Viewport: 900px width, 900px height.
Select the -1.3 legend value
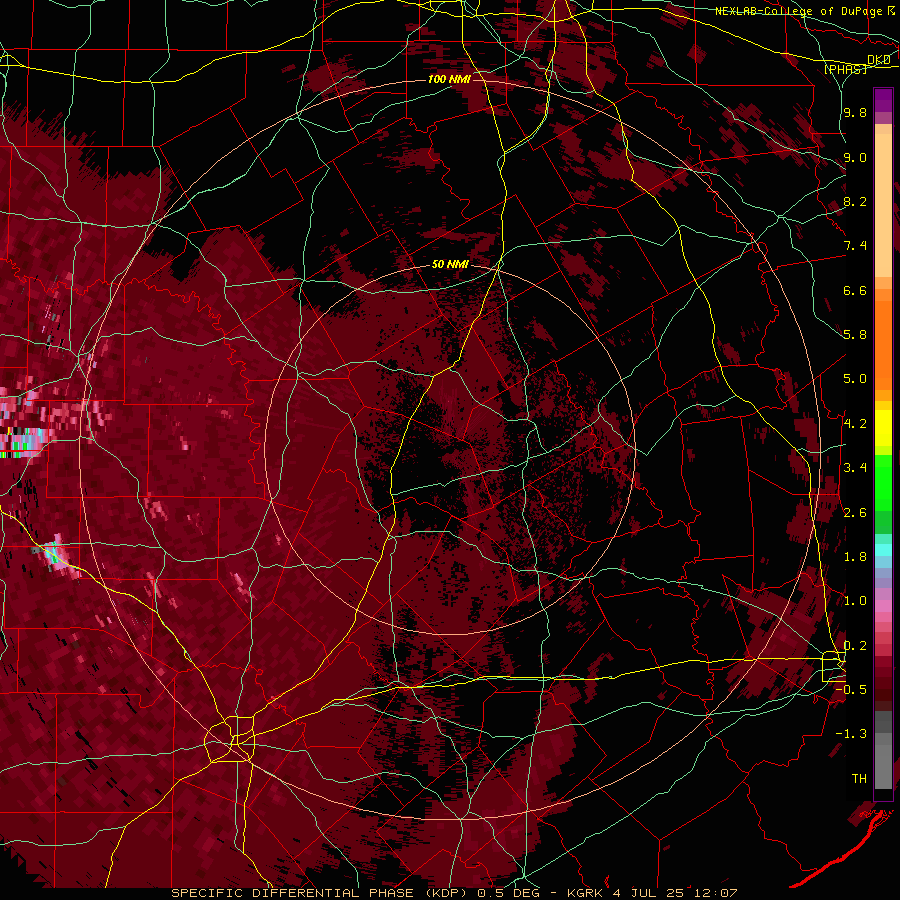851,734
